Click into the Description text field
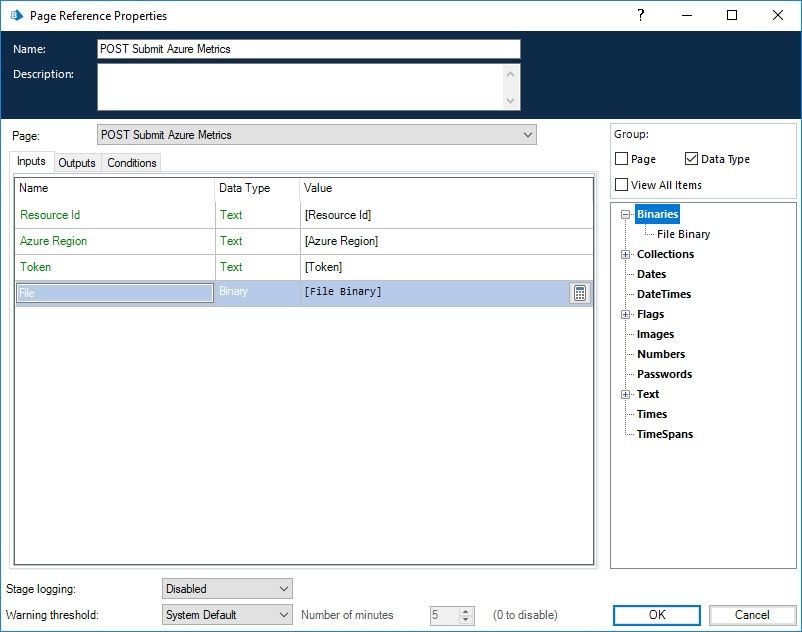The height and width of the screenshot is (632, 802). [x=300, y=87]
